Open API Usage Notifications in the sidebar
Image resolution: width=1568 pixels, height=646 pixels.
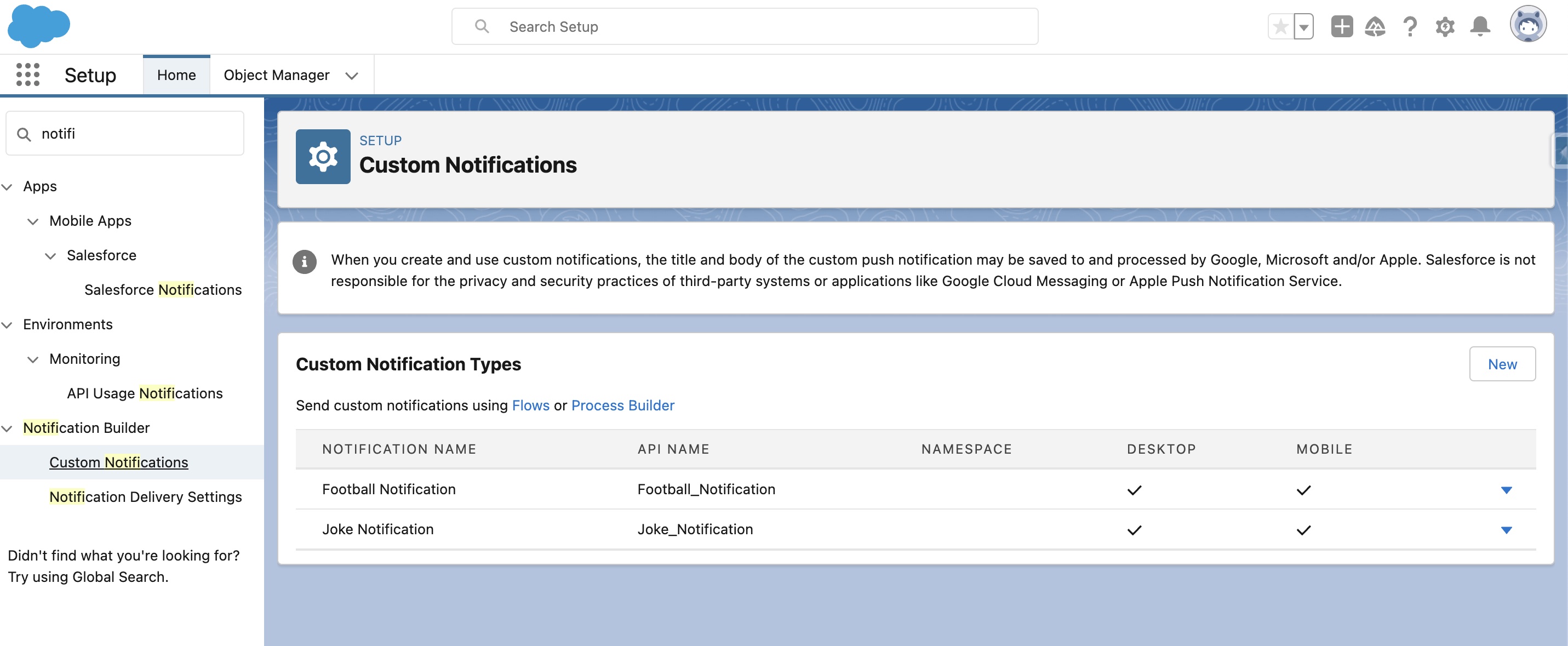click(x=145, y=393)
